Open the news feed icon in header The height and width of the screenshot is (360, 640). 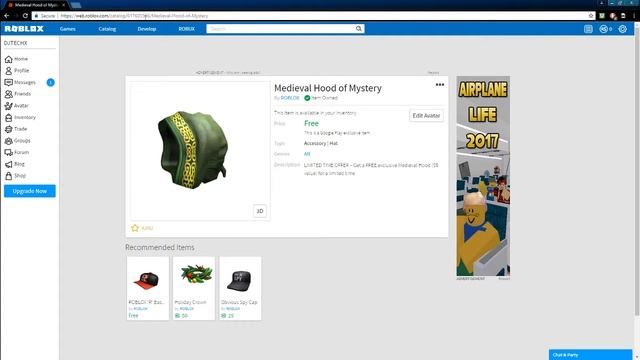(588, 29)
